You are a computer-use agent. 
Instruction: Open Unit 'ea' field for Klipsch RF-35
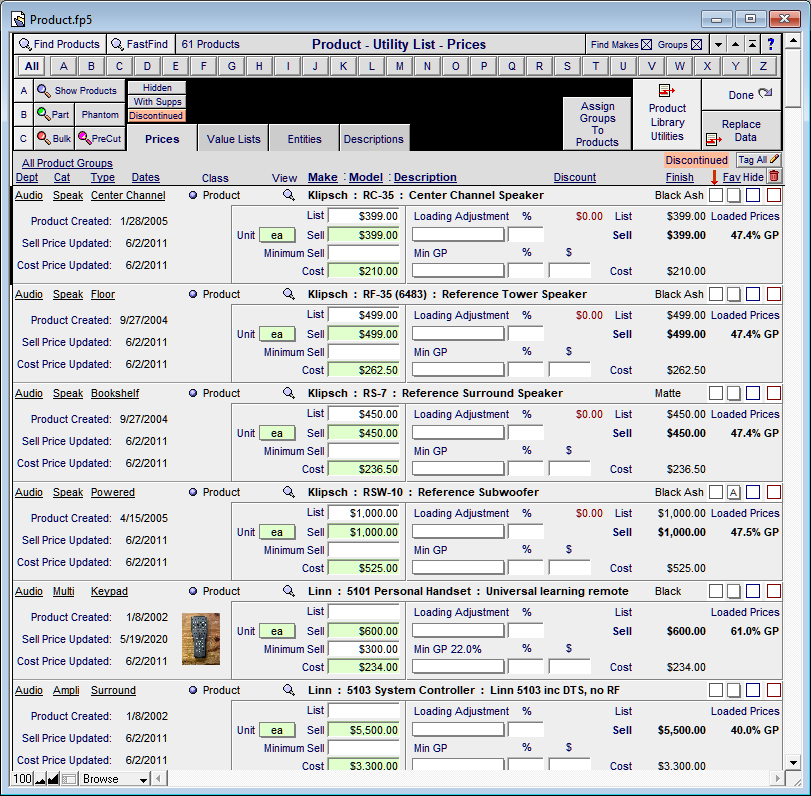click(x=277, y=334)
